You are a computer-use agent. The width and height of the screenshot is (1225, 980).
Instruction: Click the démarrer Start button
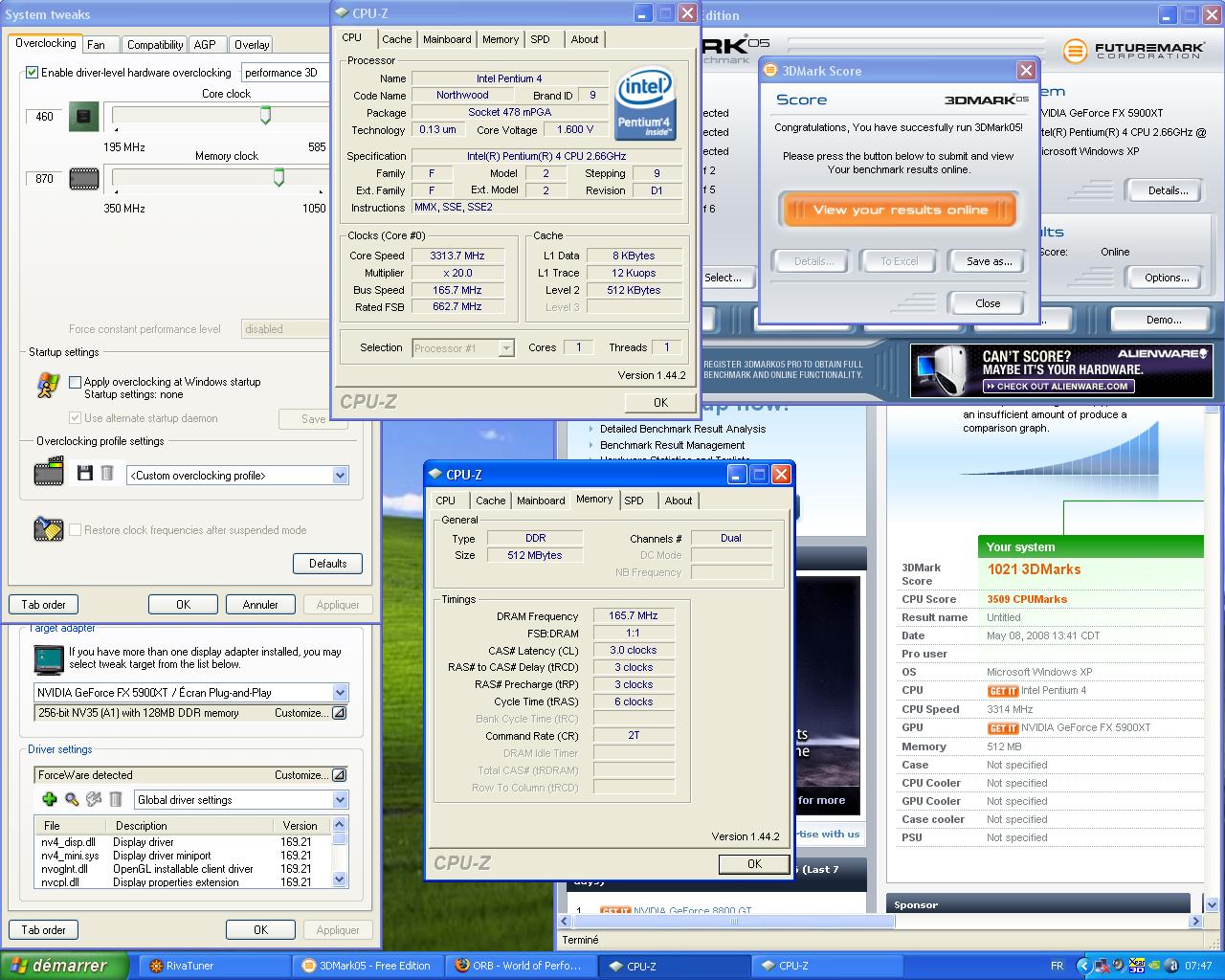click(x=64, y=966)
